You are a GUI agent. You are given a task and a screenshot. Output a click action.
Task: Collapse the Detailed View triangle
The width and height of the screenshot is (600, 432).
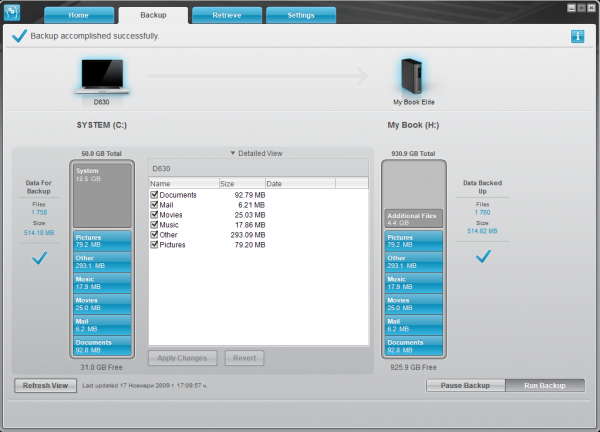[232, 153]
